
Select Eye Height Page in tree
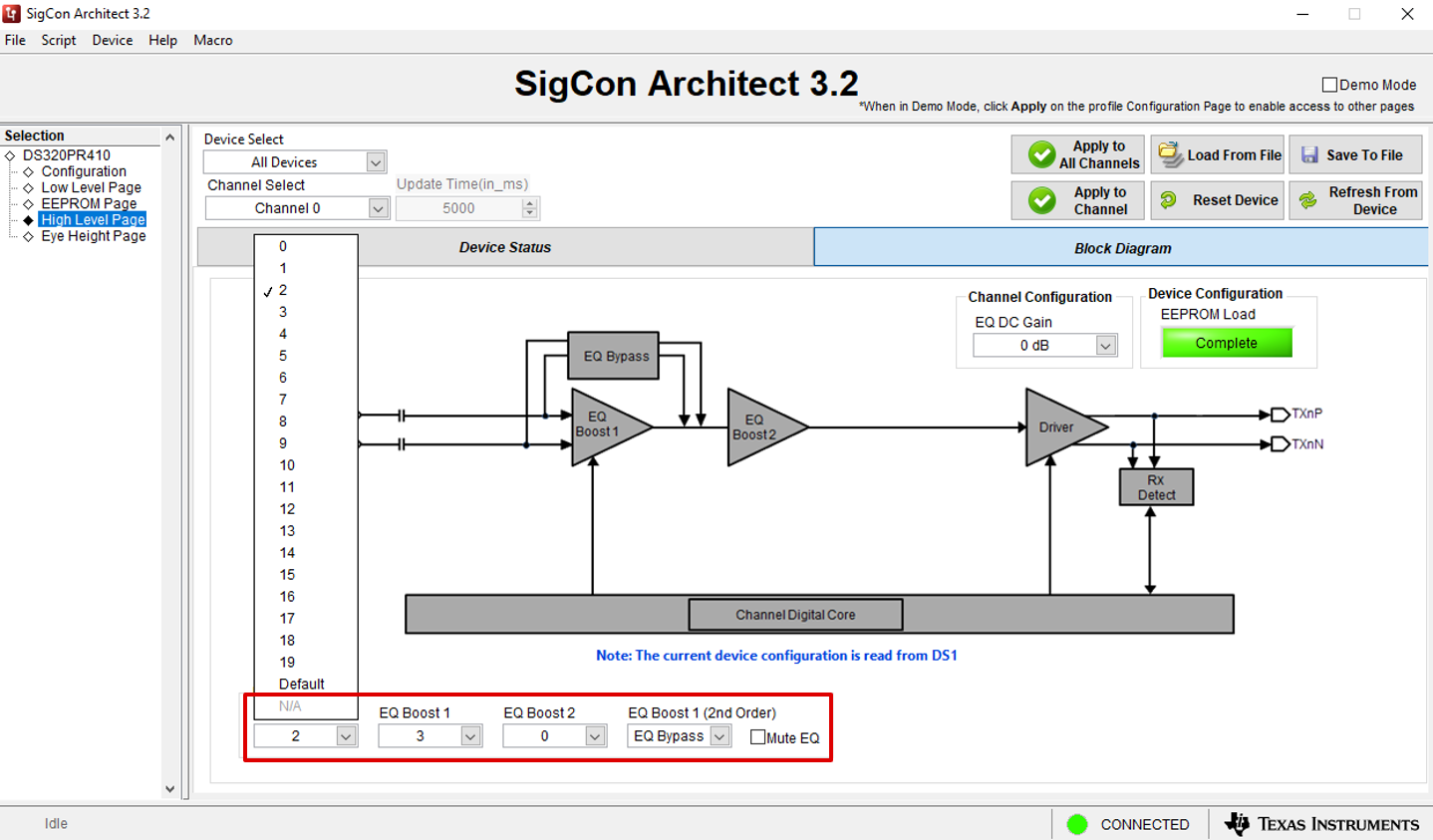pyautogui.click(x=94, y=236)
